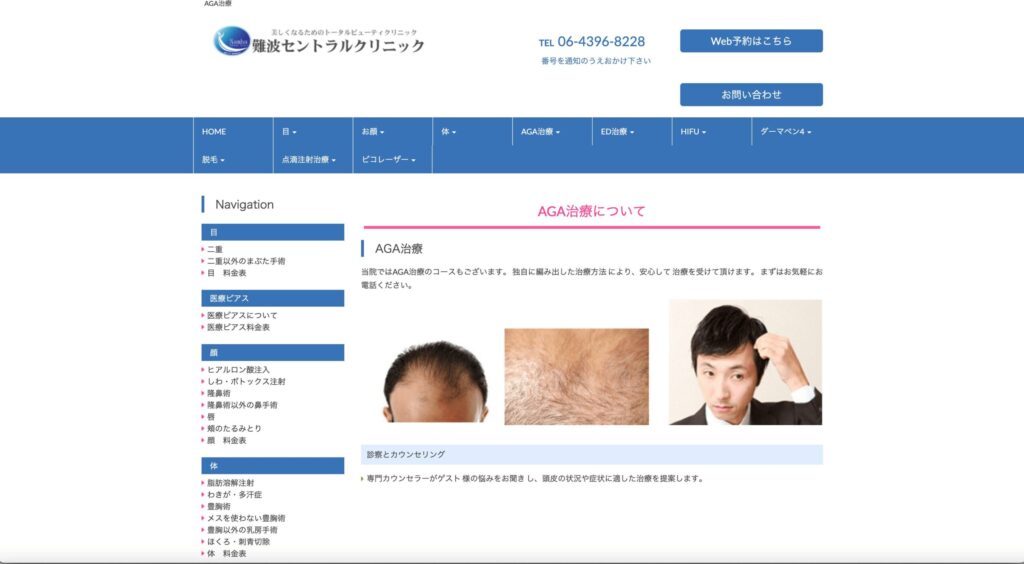This screenshot has height=564, width=1024.
Task: Open 医療ピアスについて in the sidebar
Action: pos(242,316)
